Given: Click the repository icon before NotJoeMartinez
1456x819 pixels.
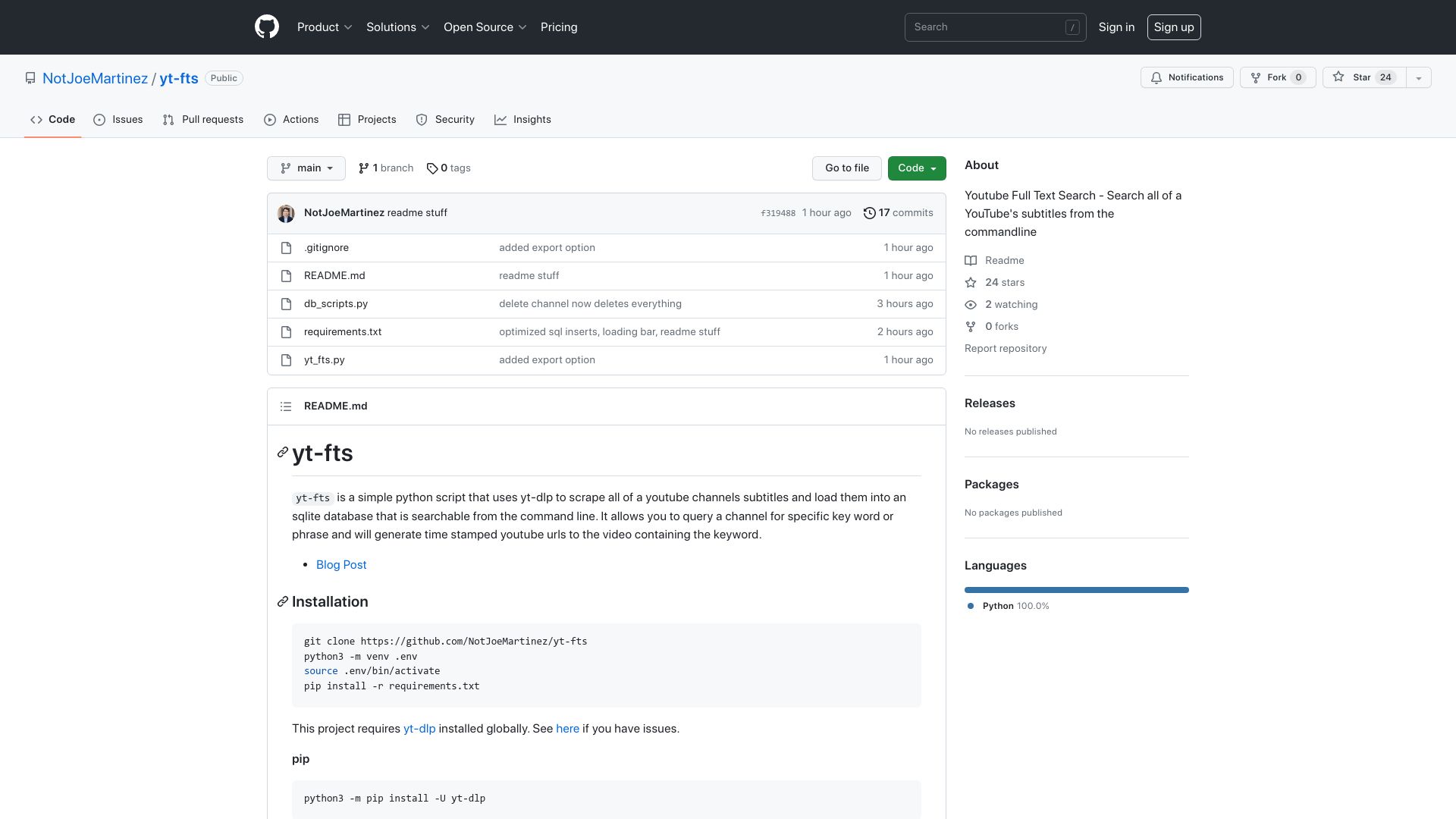Looking at the screenshot, I should point(30,78).
